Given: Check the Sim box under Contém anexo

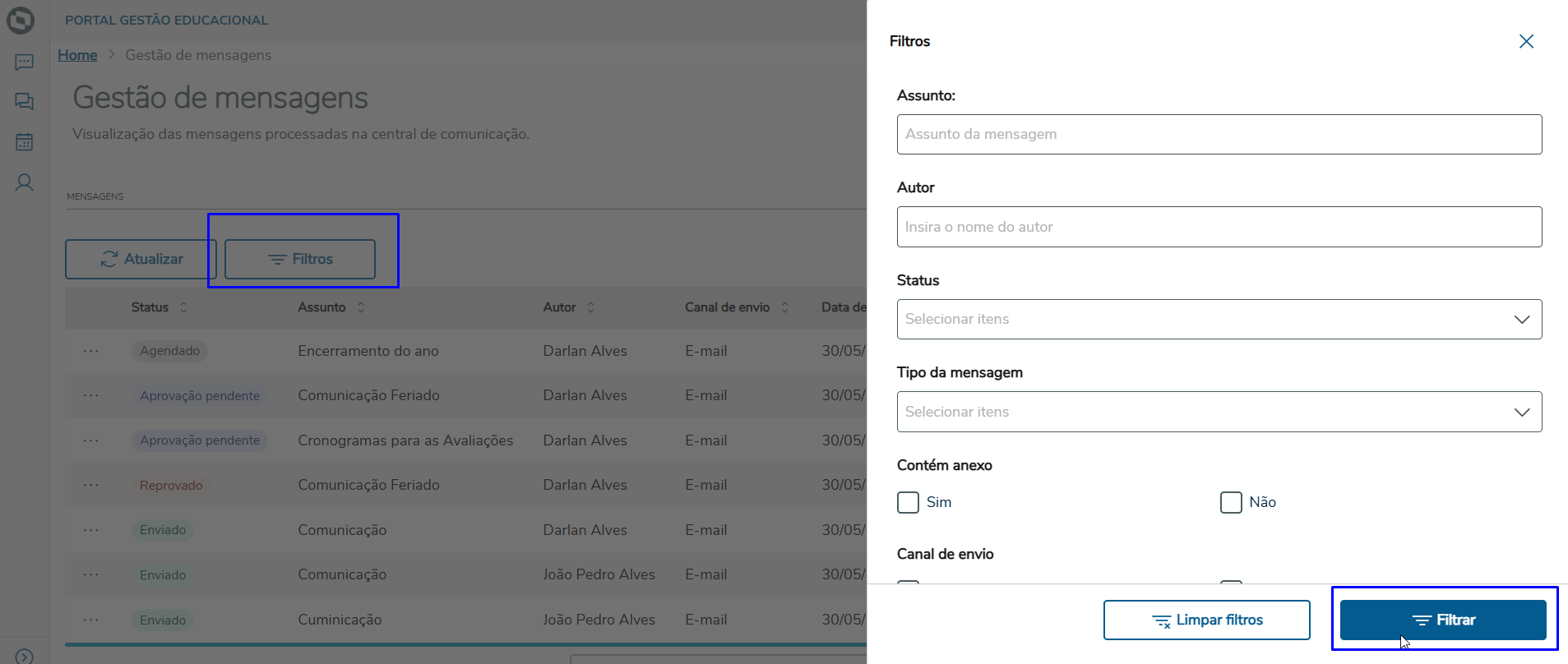Looking at the screenshot, I should pos(908,502).
